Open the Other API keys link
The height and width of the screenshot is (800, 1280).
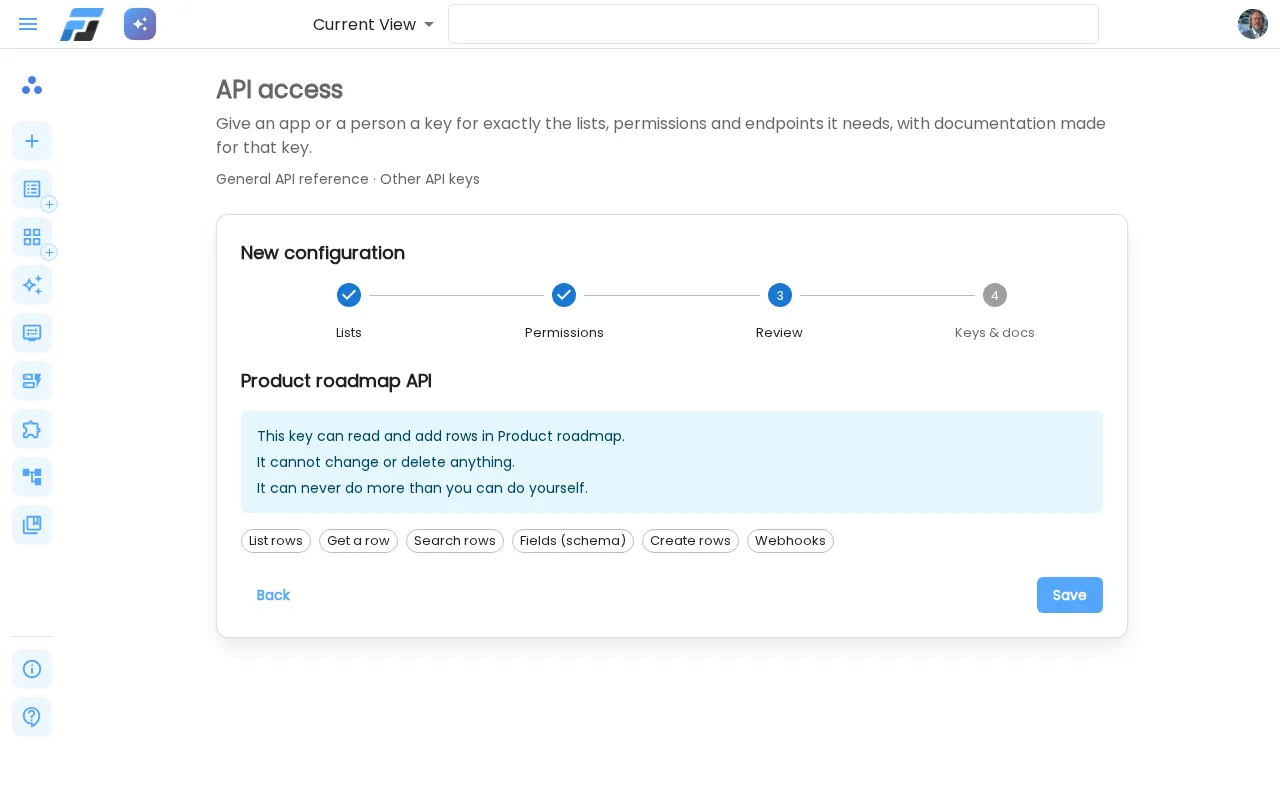pyautogui.click(x=430, y=179)
